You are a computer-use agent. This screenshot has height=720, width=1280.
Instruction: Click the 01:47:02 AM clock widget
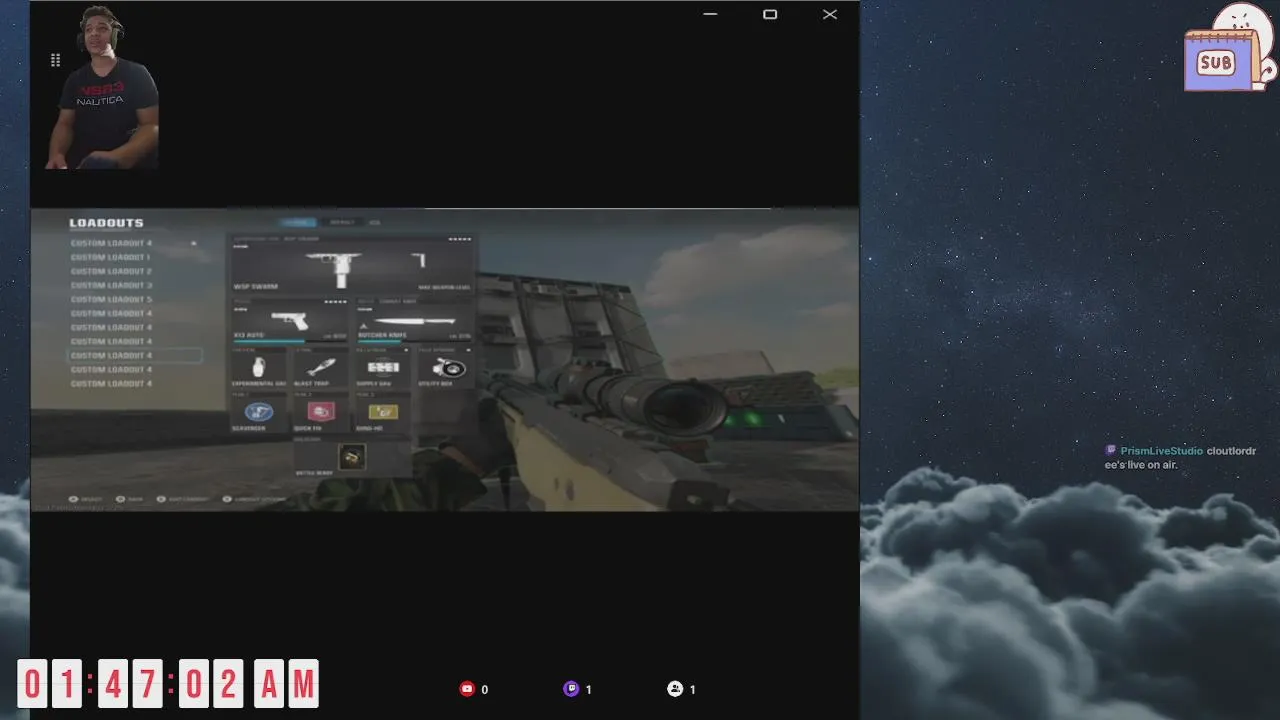[168, 684]
